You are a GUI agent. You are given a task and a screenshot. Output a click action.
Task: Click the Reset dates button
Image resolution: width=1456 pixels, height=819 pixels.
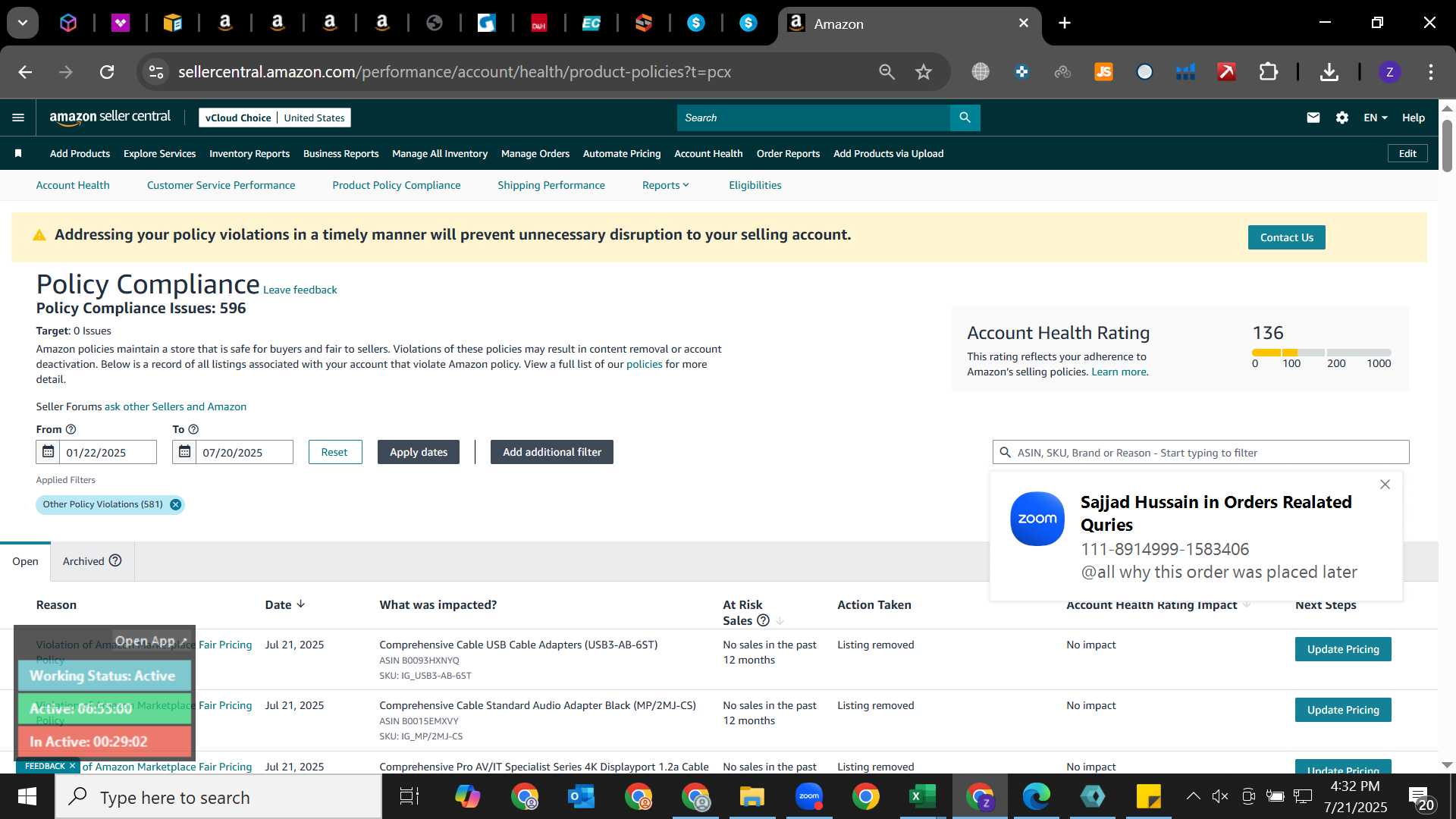(334, 452)
